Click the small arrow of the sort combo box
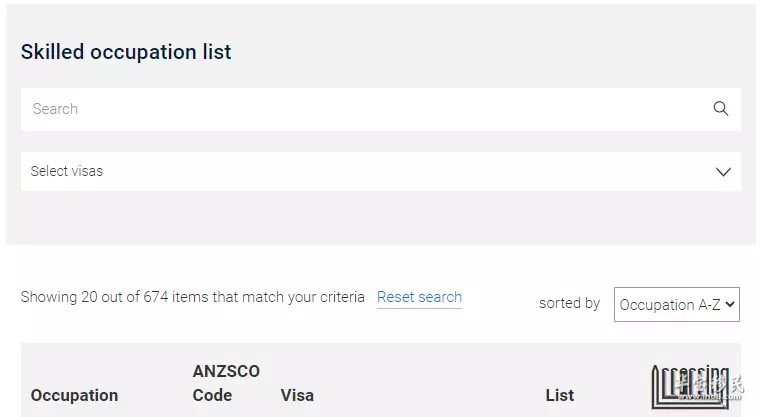The image size is (762, 417). (730, 304)
